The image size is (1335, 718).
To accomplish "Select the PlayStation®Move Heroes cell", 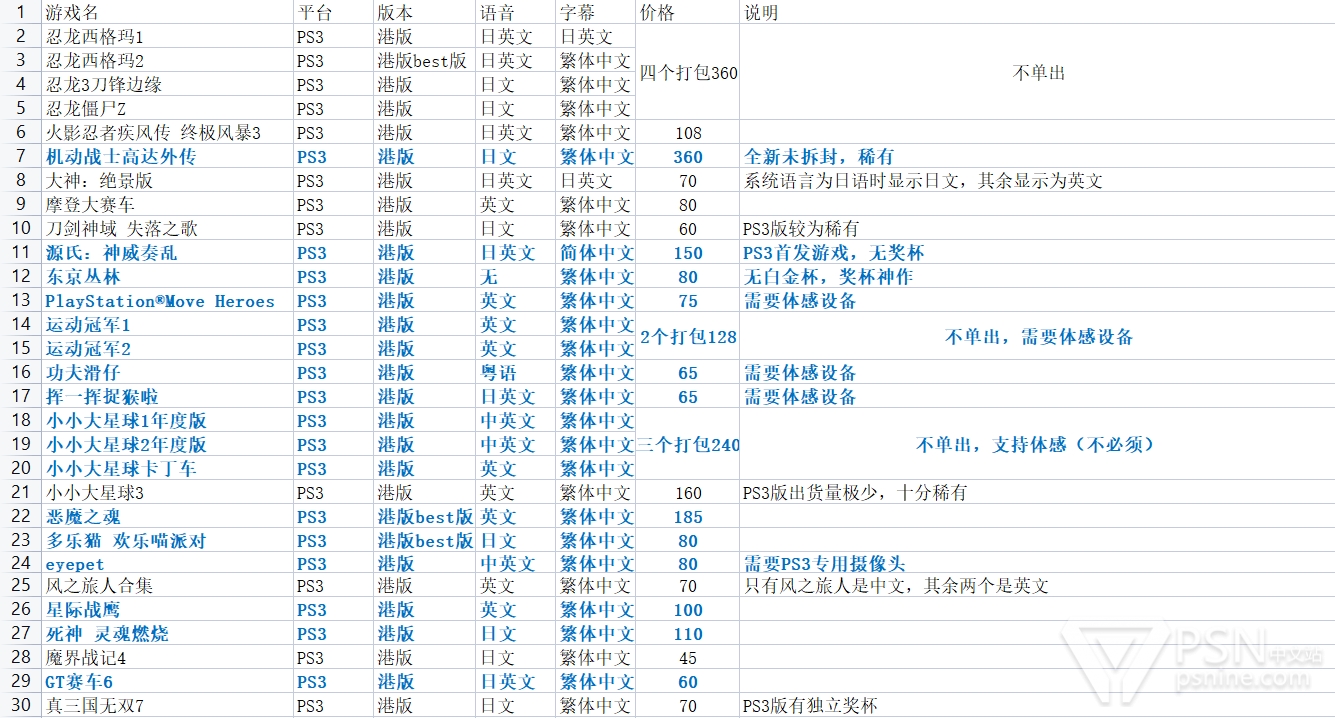I will click(168, 300).
